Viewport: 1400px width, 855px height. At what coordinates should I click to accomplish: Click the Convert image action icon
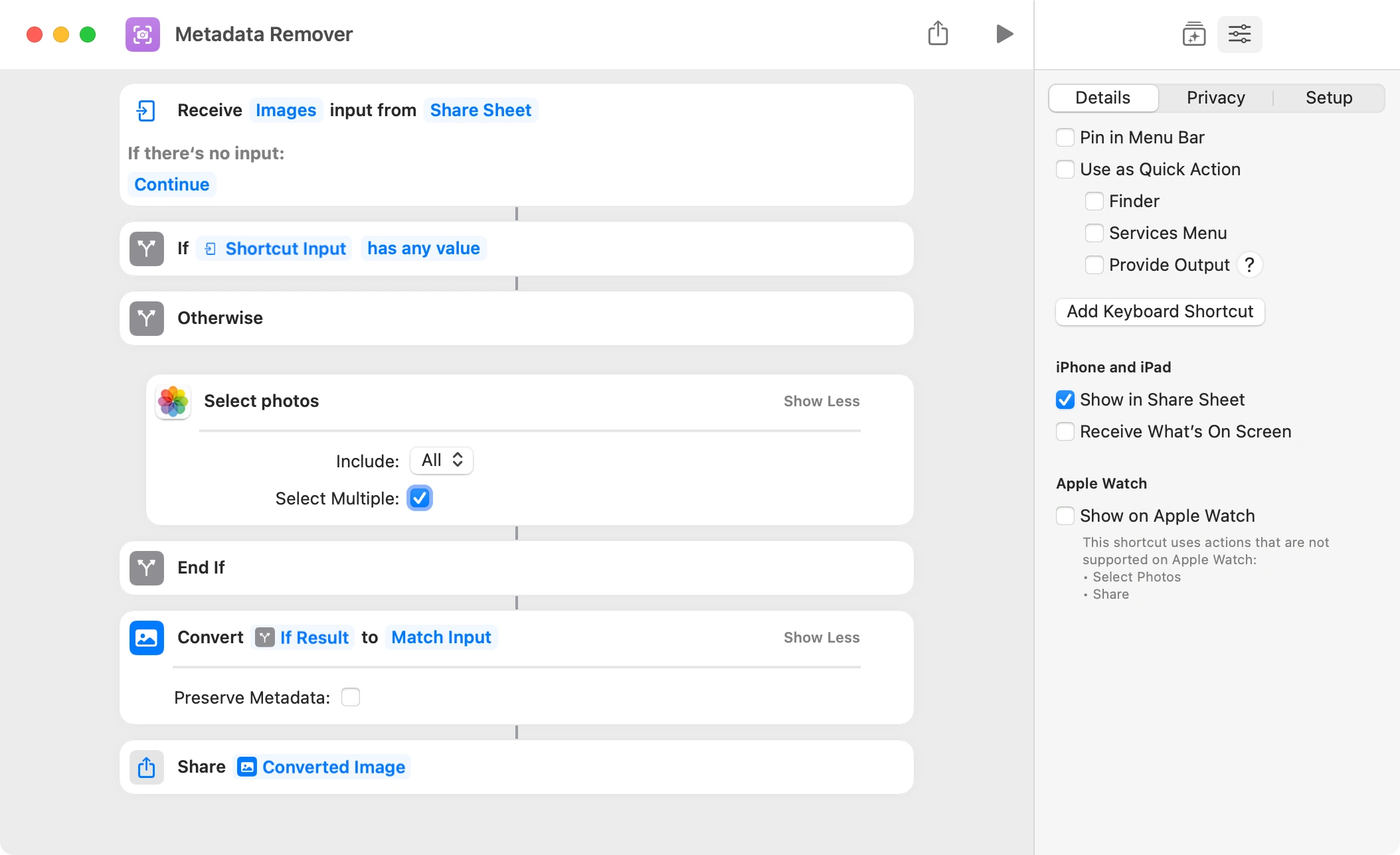point(146,637)
